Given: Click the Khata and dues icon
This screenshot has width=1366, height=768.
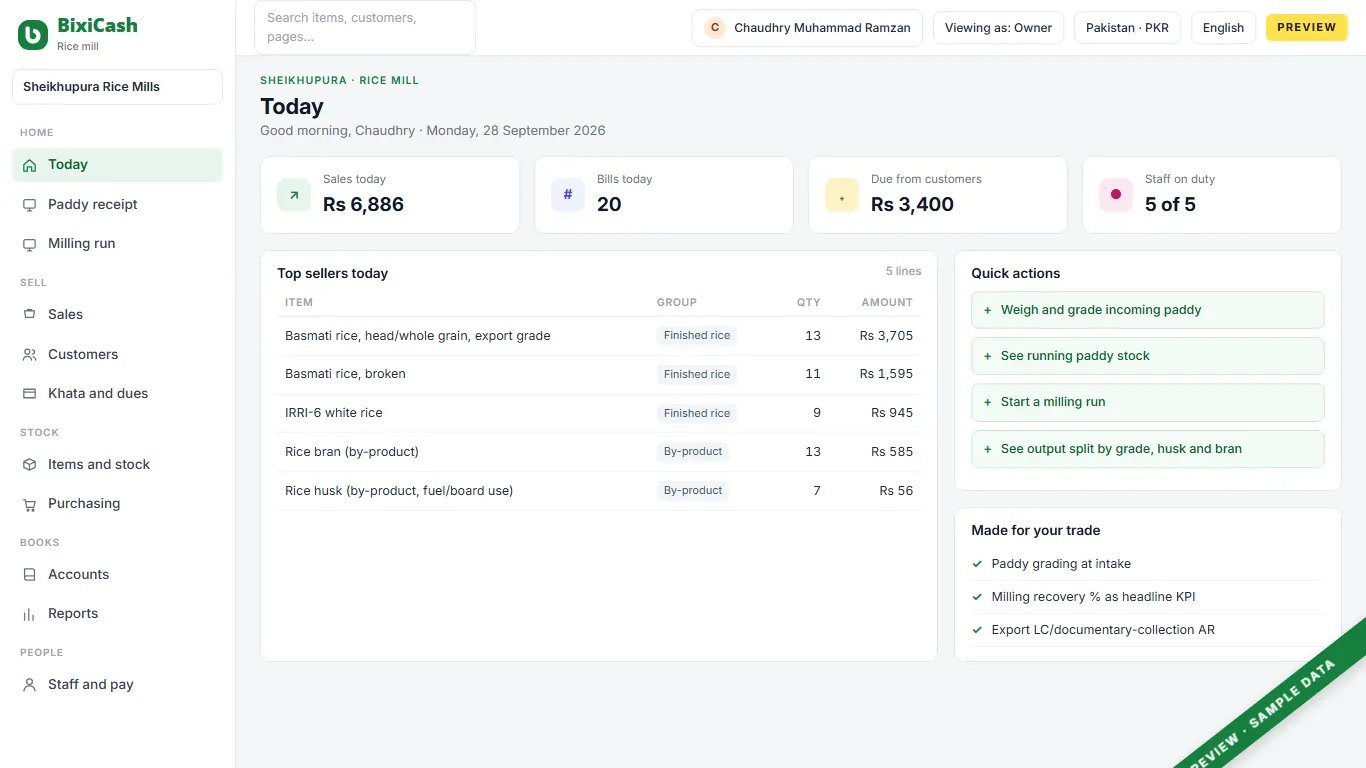Looking at the screenshot, I should tap(29, 394).
